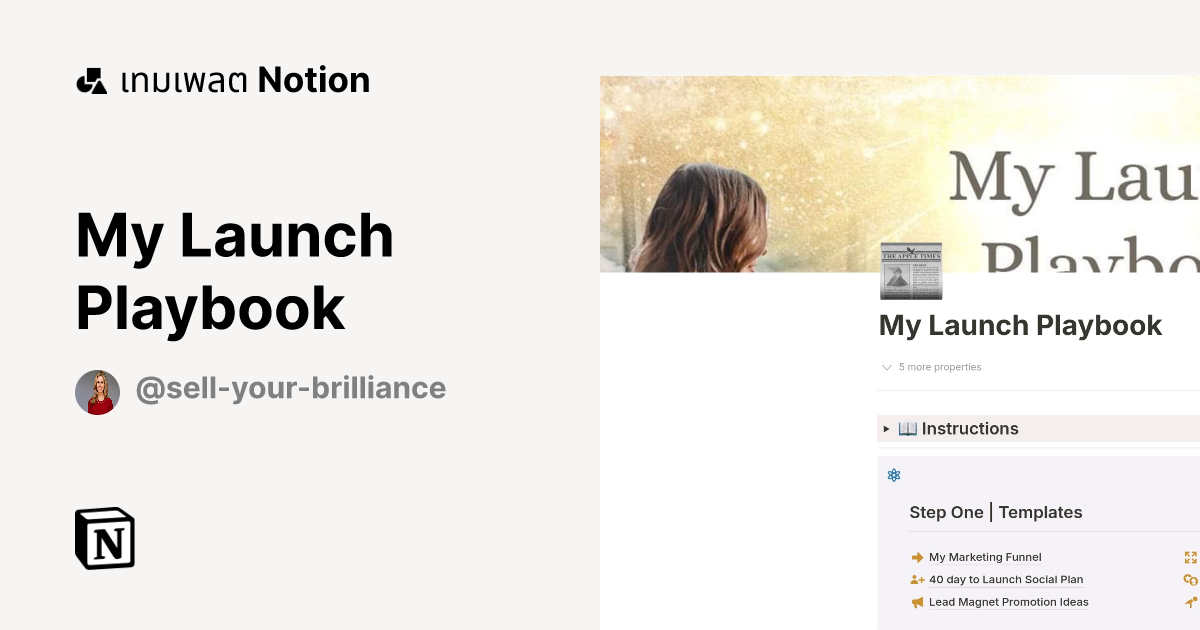The height and width of the screenshot is (630, 1200).
Task: Click the creator's avatar photo
Action: click(x=97, y=392)
